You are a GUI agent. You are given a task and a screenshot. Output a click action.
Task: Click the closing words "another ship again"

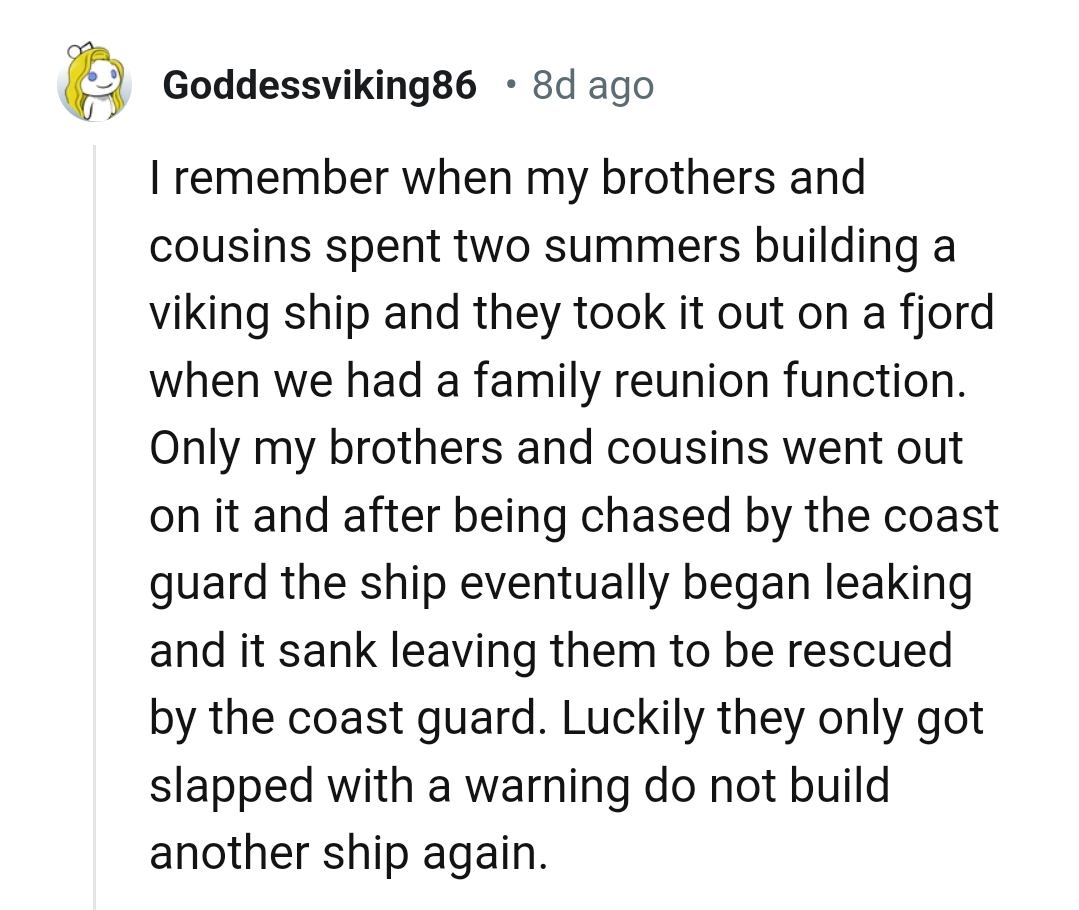coord(348,853)
